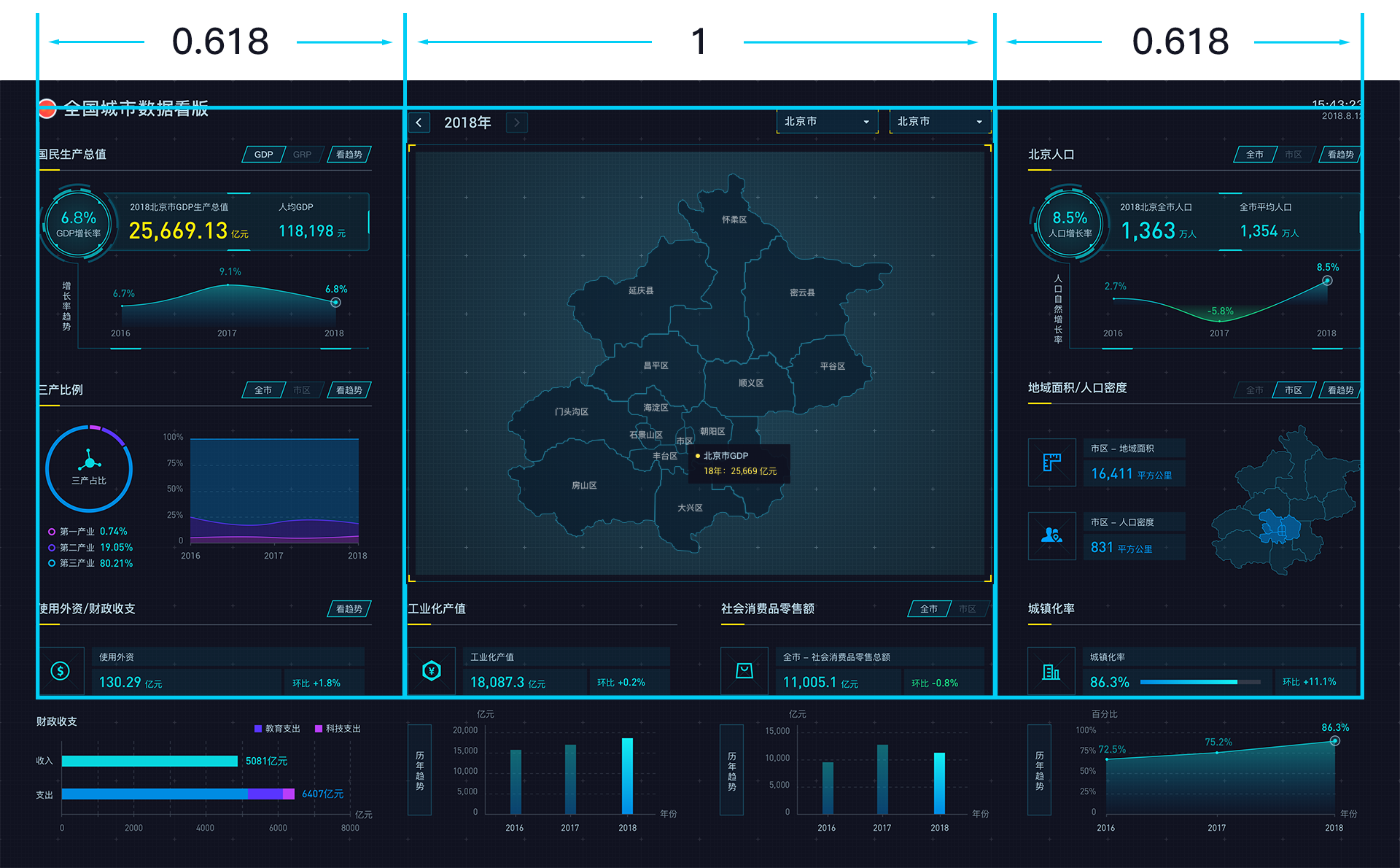The image size is (1400, 868).
Task: Switch to GRP in GDP panel
Action: 302,155
